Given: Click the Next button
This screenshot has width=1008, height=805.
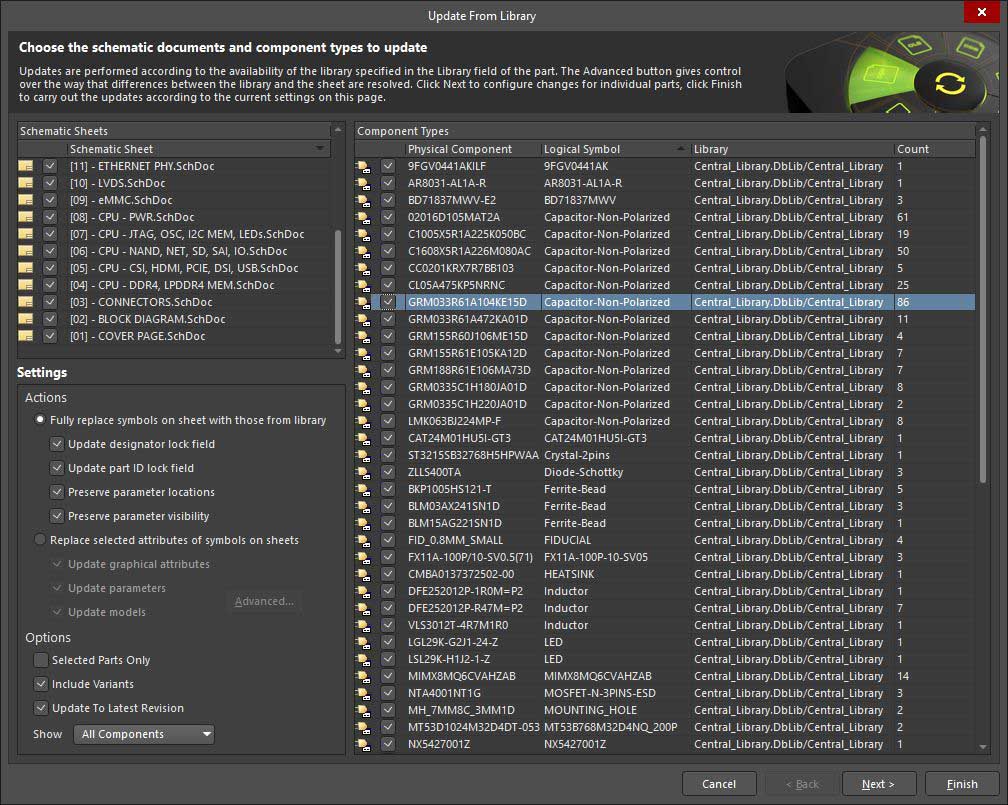Looking at the screenshot, I should click(879, 784).
